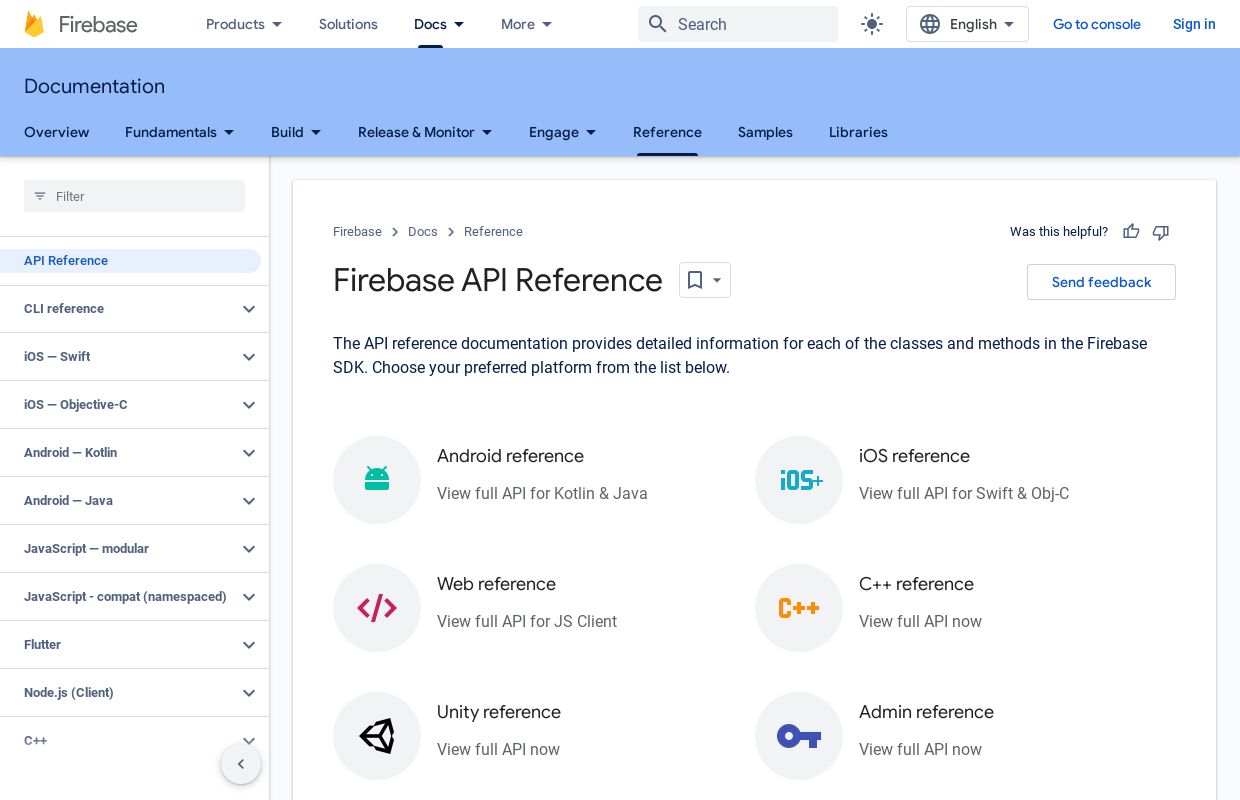1240x800 pixels.
Task: Click the thumbs down not helpful icon
Action: pyautogui.click(x=1161, y=232)
